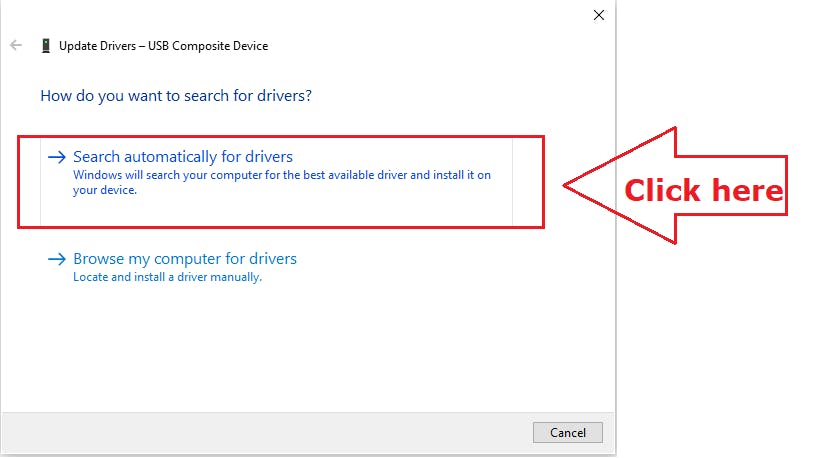This screenshot has height=458, width=816.
Task: Select "Search automatically for drivers" heading
Action: tap(183, 157)
